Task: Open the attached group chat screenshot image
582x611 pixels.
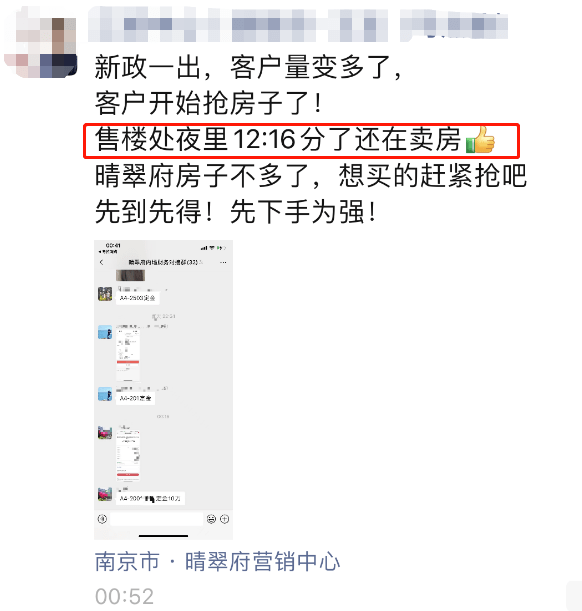Action: (x=163, y=390)
